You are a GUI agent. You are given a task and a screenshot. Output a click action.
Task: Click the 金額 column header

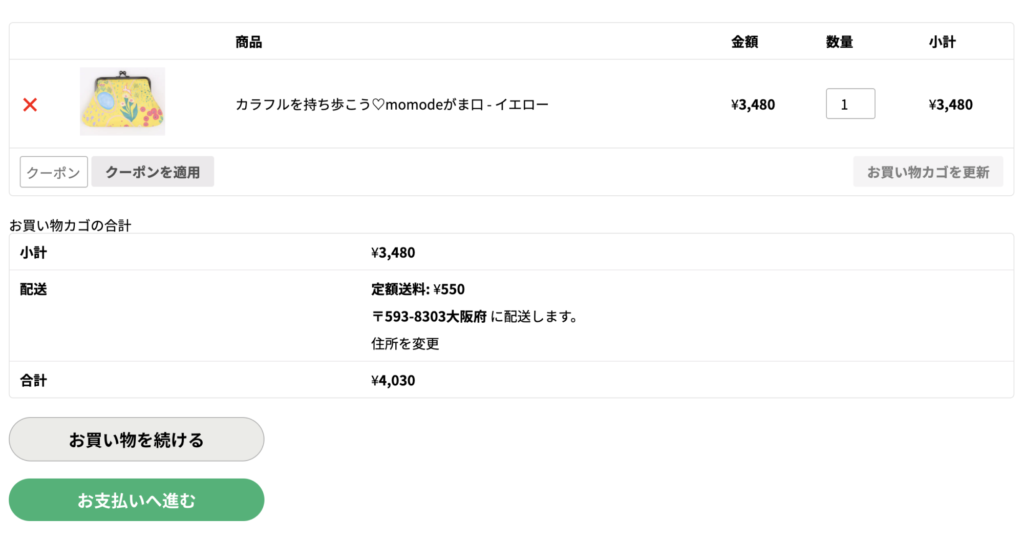(x=745, y=42)
